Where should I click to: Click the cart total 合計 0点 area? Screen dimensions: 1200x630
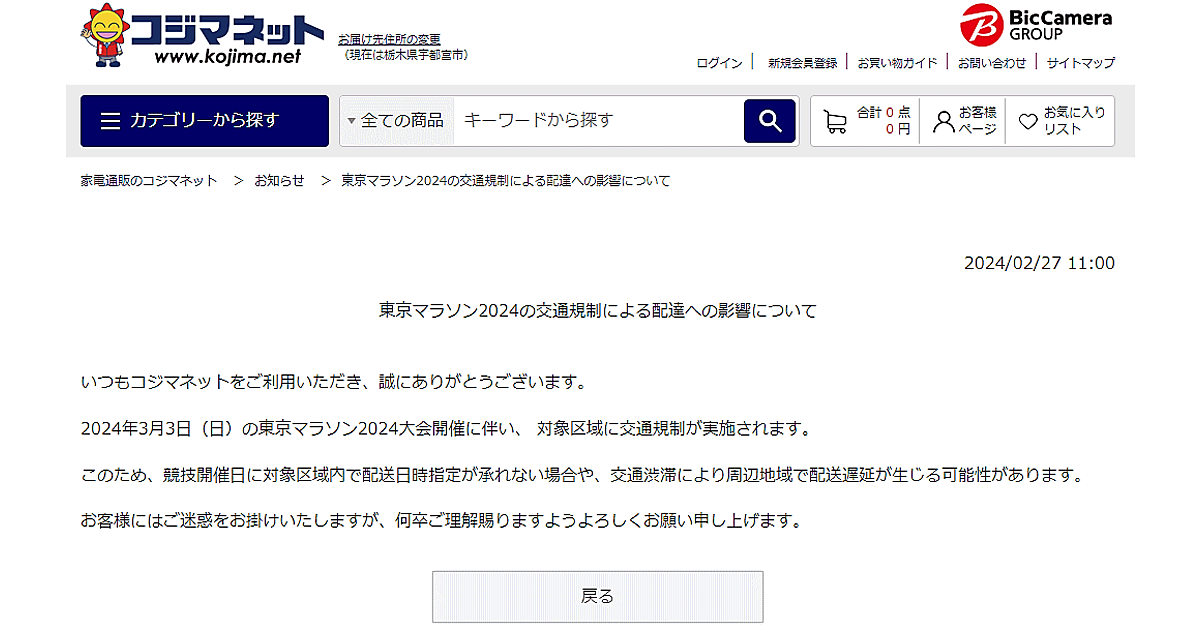click(x=884, y=121)
